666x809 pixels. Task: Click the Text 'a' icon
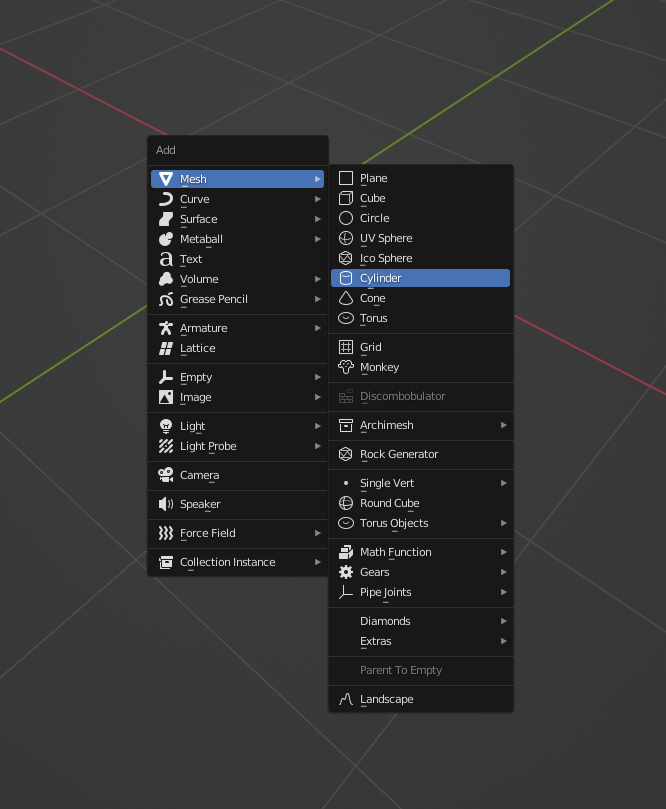(166, 259)
